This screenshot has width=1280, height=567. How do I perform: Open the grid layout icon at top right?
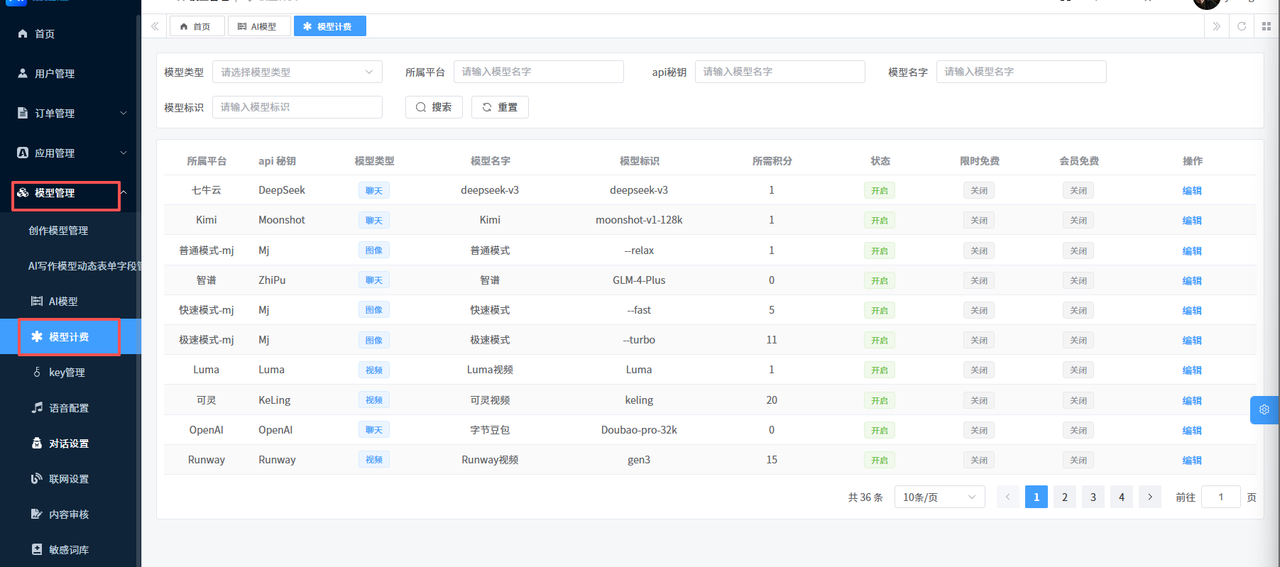[x=1266, y=26]
